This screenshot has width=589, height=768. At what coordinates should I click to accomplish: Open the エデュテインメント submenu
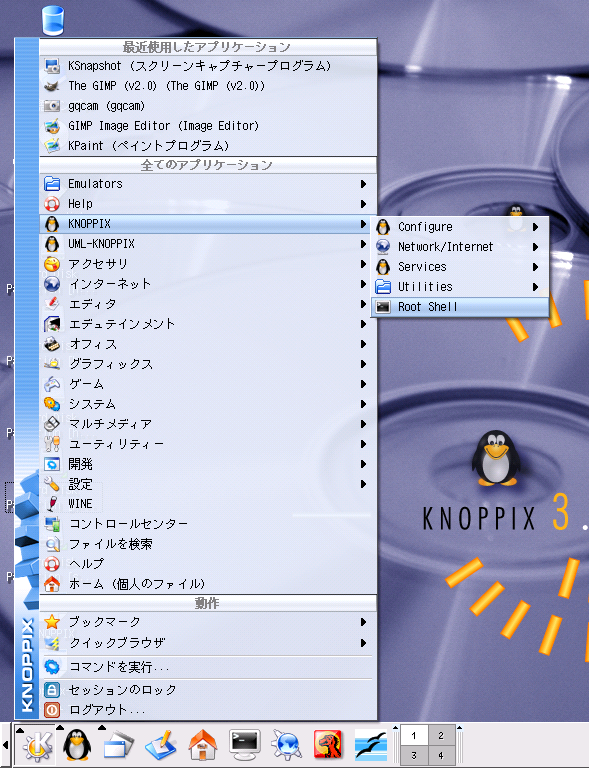pos(208,324)
